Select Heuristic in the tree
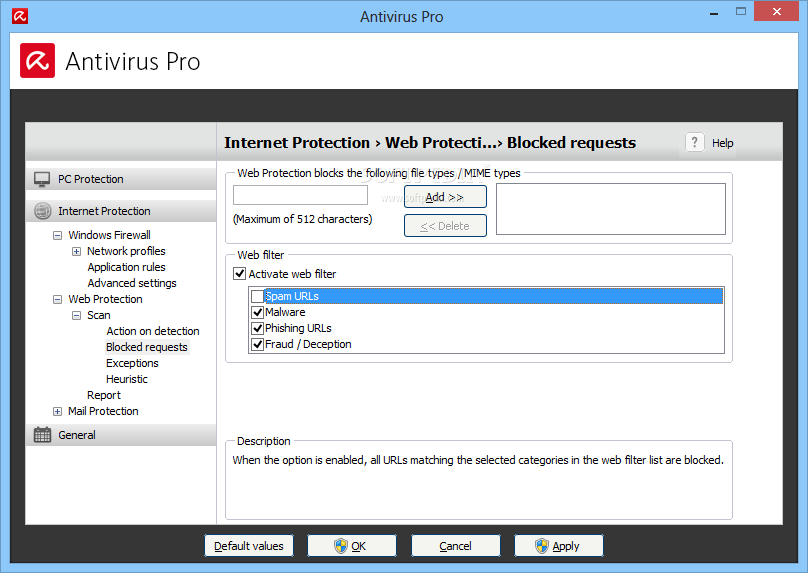Image resolution: width=808 pixels, height=573 pixels. click(127, 379)
